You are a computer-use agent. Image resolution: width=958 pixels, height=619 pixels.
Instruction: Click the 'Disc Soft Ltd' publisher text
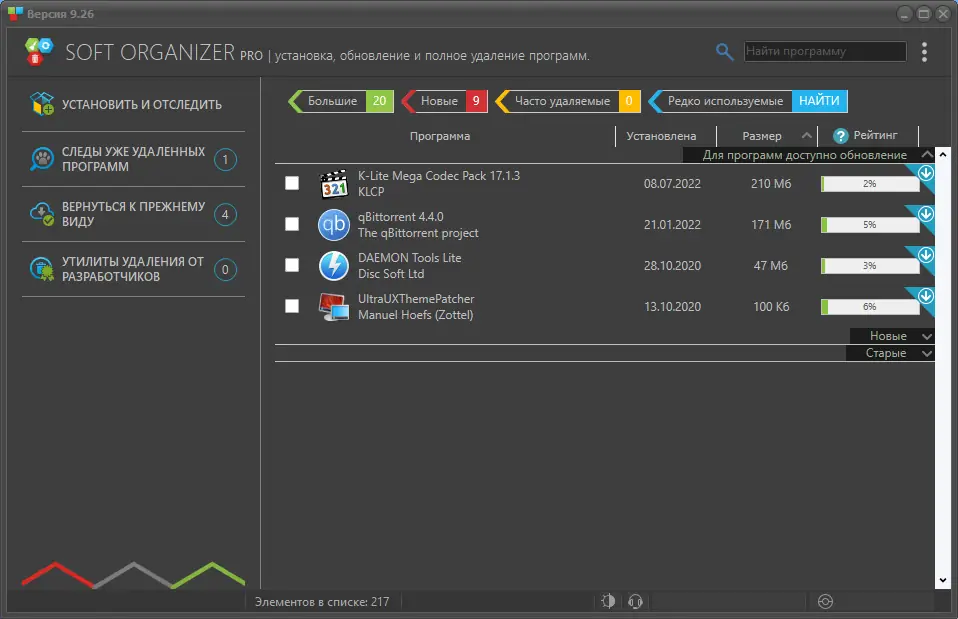[x=391, y=274]
